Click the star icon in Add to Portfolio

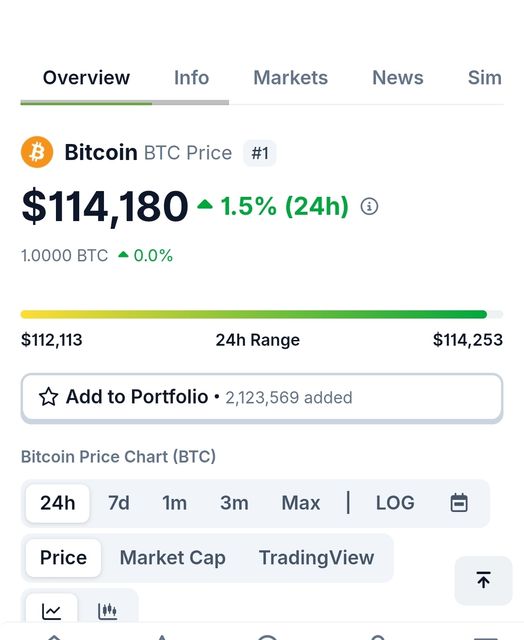49,397
